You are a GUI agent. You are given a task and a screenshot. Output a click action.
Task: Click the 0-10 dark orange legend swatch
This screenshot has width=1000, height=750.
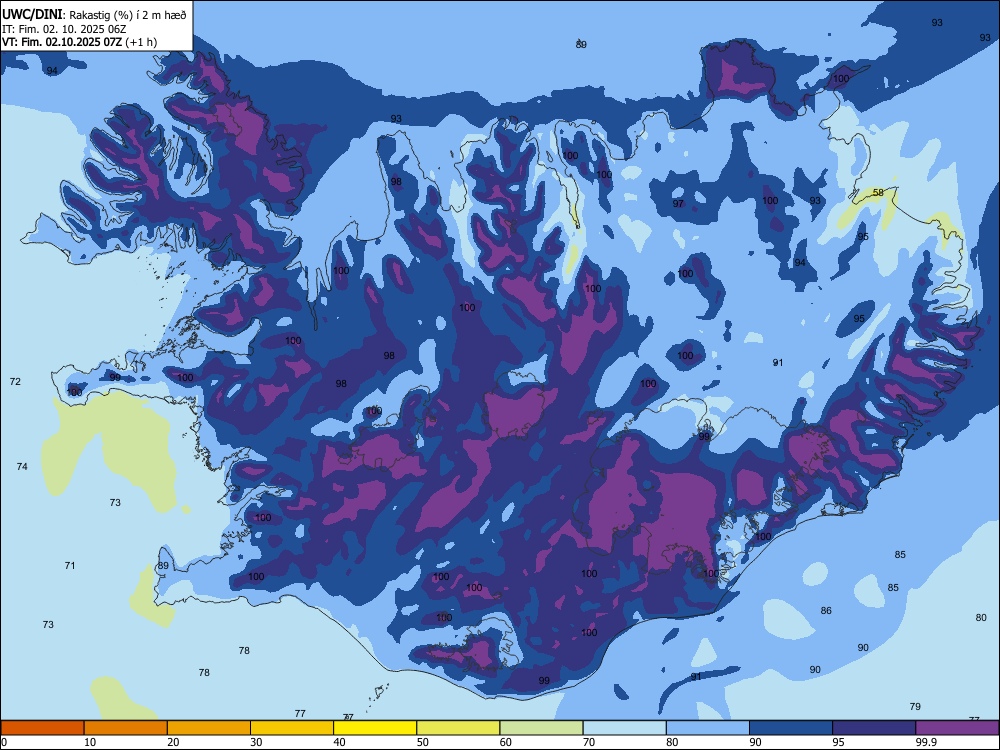[42, 728]
